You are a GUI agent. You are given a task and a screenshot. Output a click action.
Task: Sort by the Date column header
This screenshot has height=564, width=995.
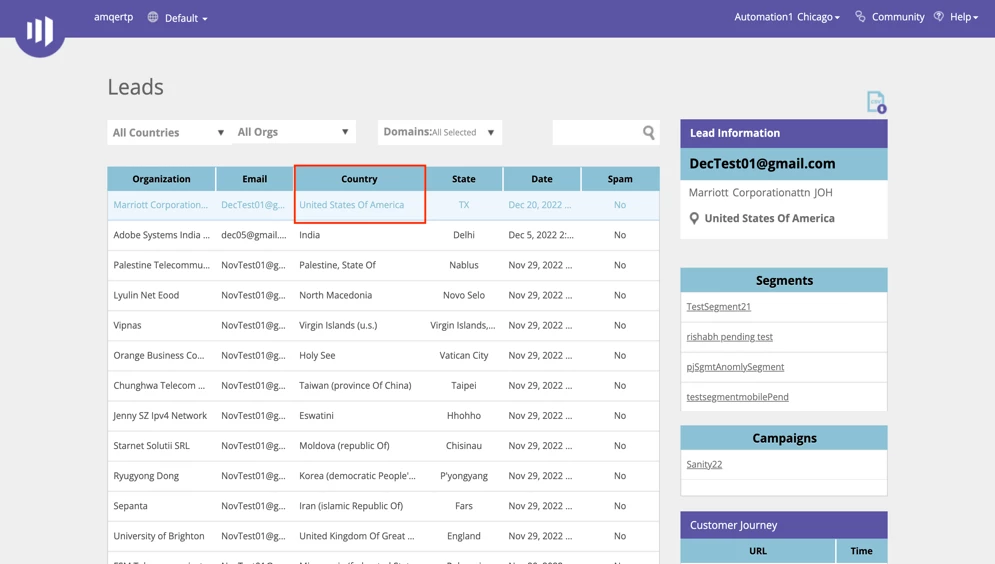pos(542,179)
